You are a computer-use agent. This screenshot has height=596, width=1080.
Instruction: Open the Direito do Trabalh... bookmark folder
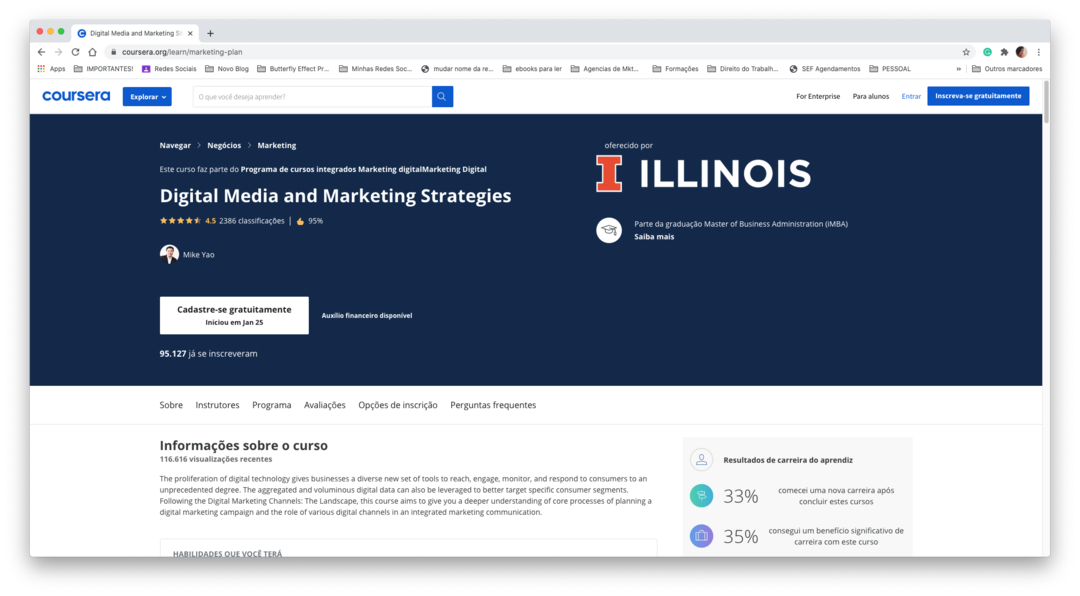743,69
